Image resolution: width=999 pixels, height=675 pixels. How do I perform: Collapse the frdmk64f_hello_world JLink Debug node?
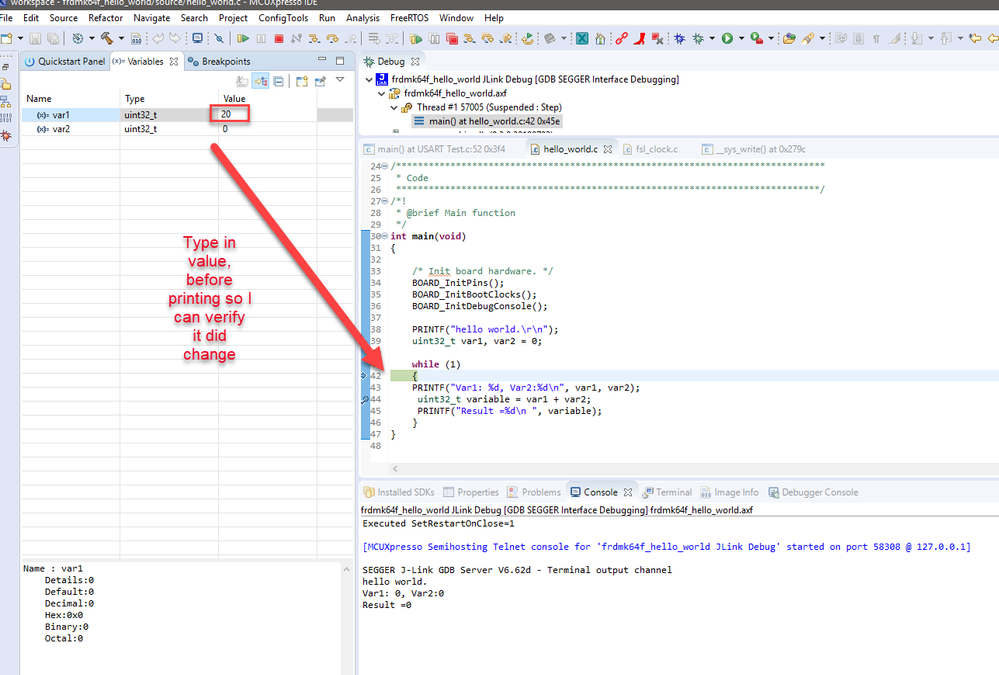tap(369, 80)
